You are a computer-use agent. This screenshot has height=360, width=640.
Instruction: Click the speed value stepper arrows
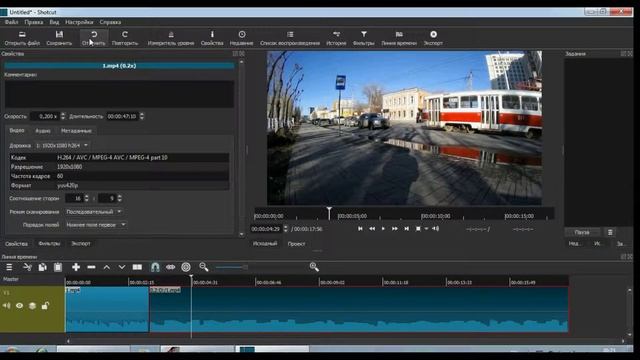62,116
